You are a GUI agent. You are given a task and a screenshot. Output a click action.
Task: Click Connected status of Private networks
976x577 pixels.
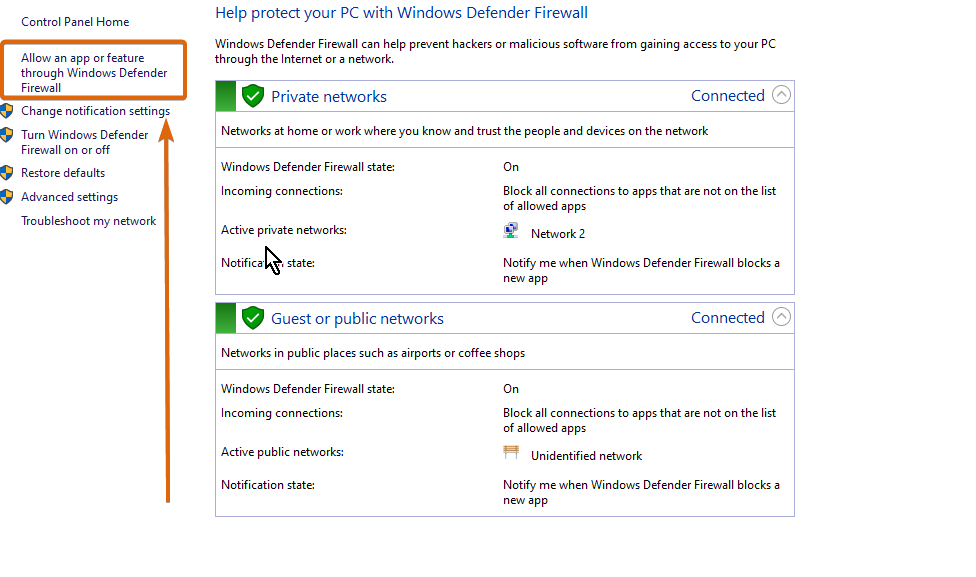[728, 96]
